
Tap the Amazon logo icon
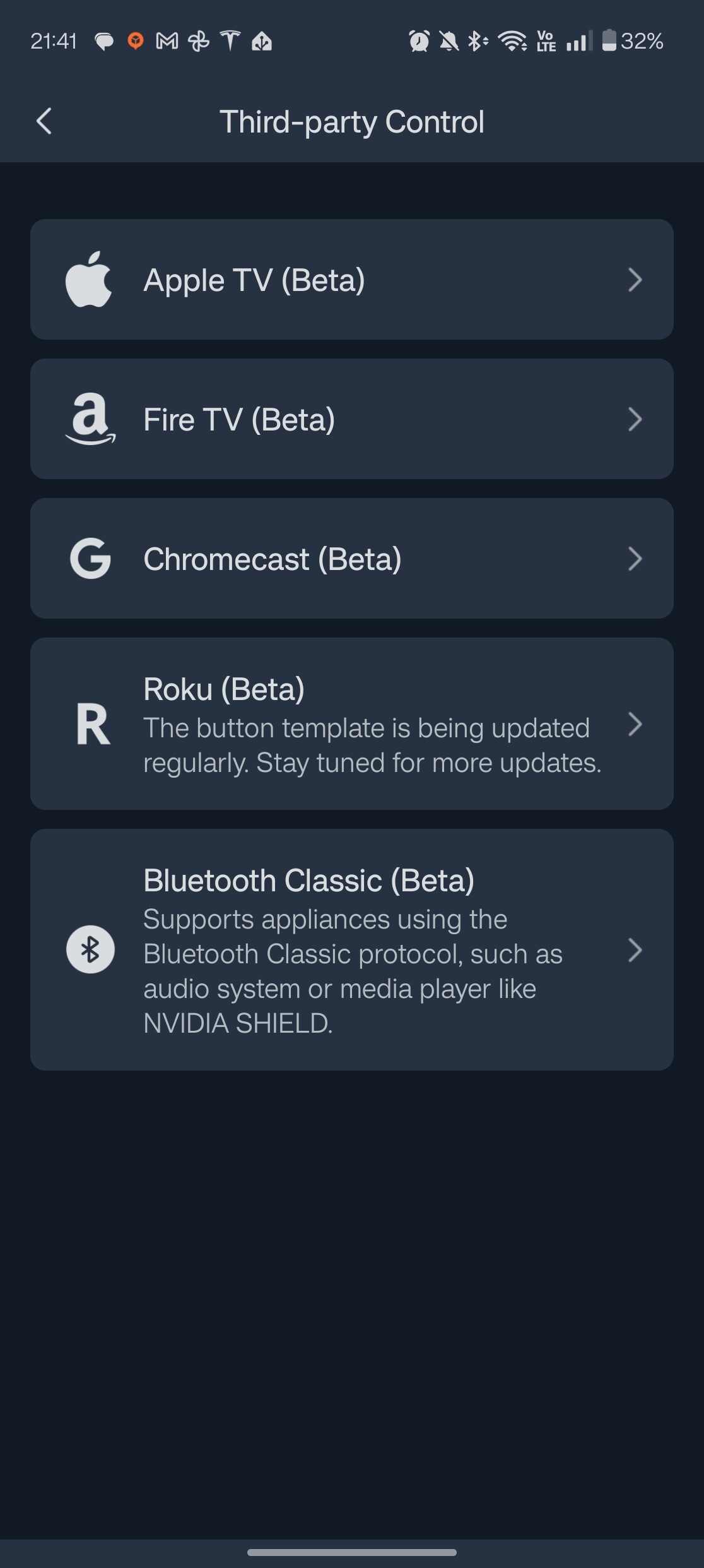click(x=90, y=419)
